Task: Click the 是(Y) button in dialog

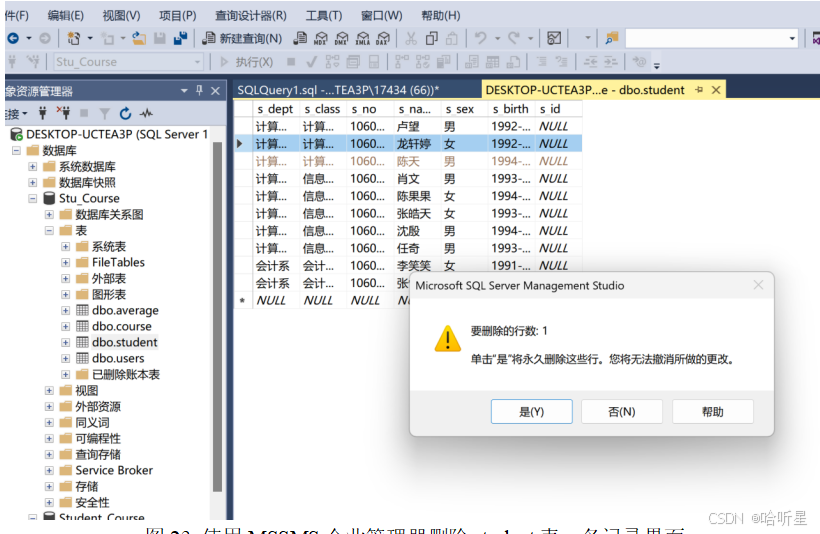Action: [531, 412]
